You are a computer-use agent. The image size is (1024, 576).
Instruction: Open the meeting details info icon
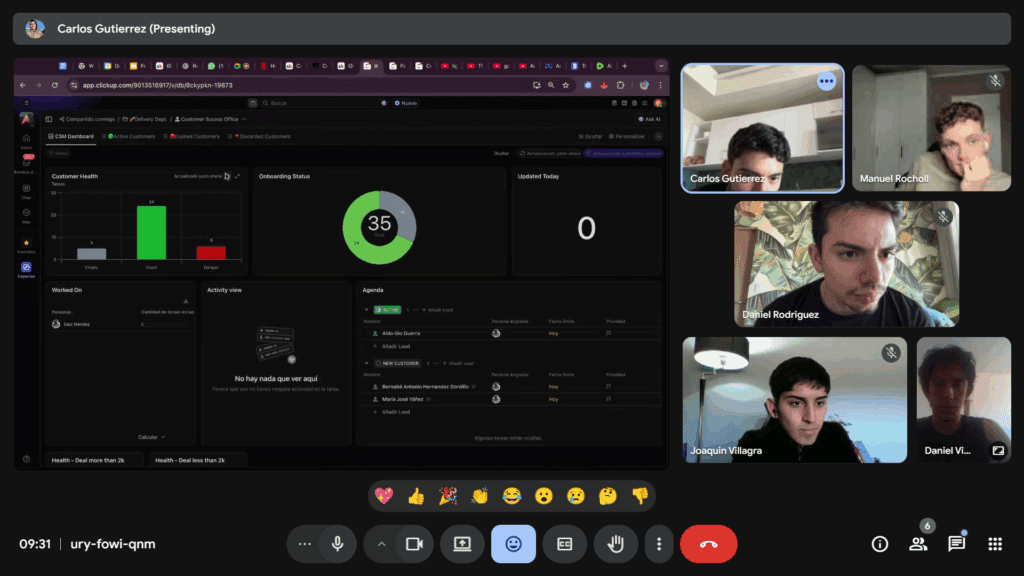(880, 544)
